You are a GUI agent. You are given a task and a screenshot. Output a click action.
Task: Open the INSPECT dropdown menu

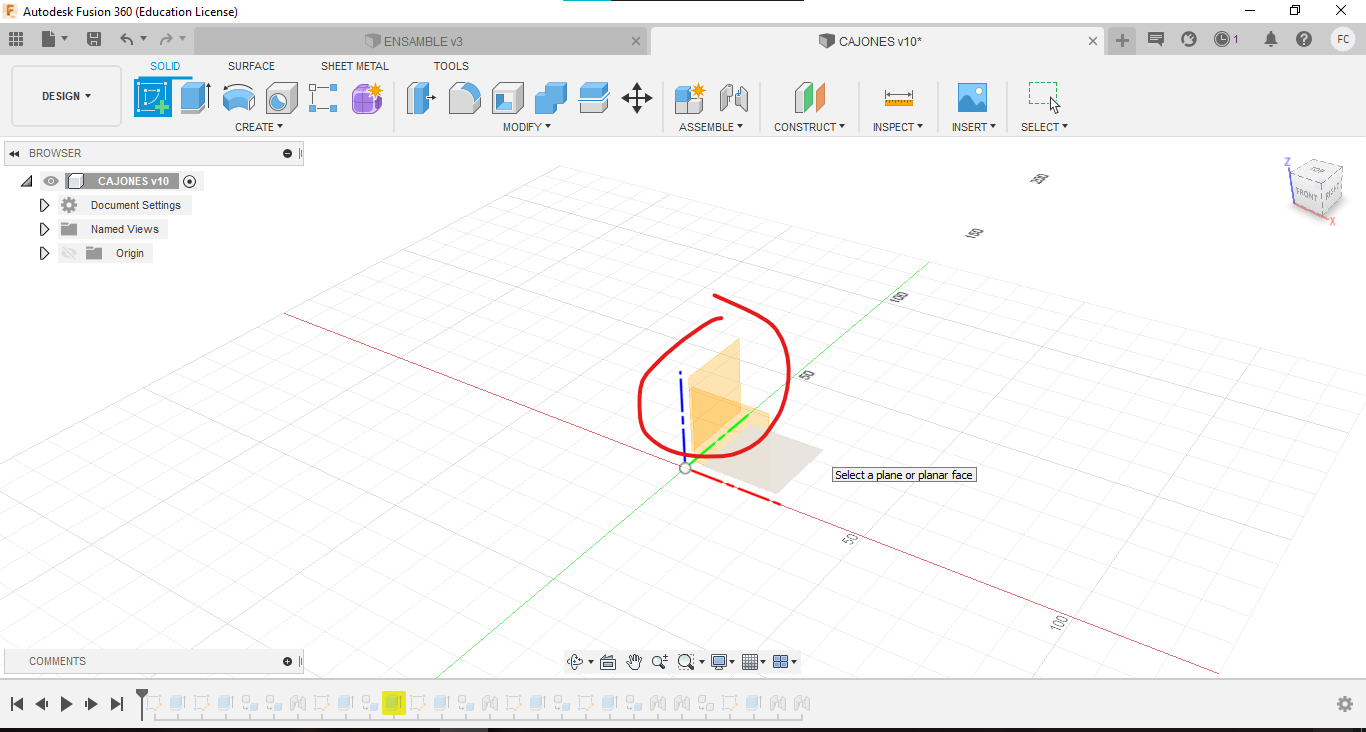point(898,127)
